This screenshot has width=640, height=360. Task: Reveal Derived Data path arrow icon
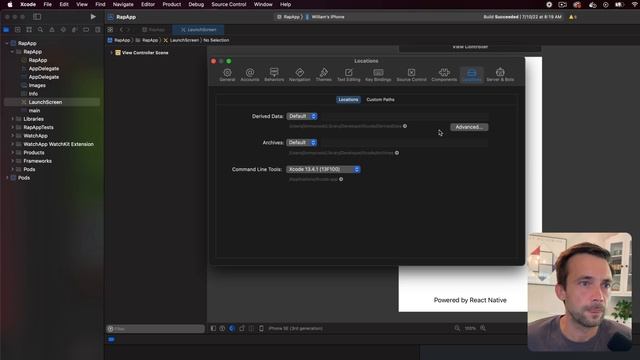click(405, 126)
